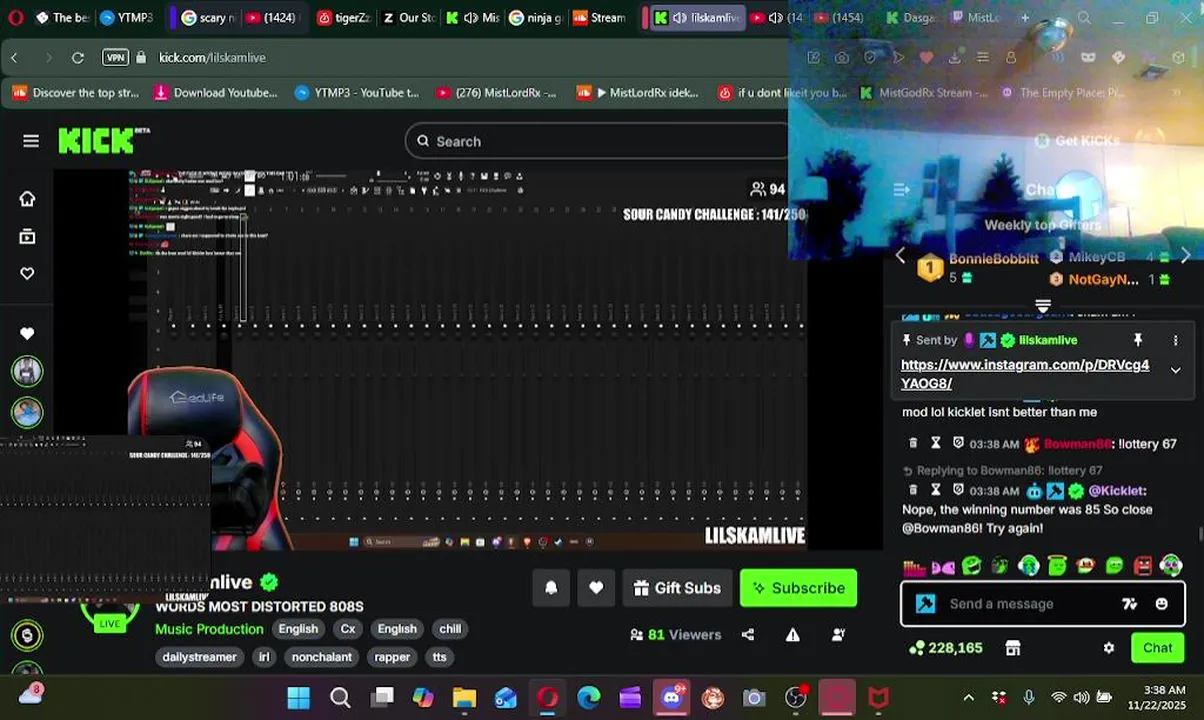Open the emoji picker in chat input
Screen dimensions: 1204x720
pyautogui.click(x=1162, y=604)
